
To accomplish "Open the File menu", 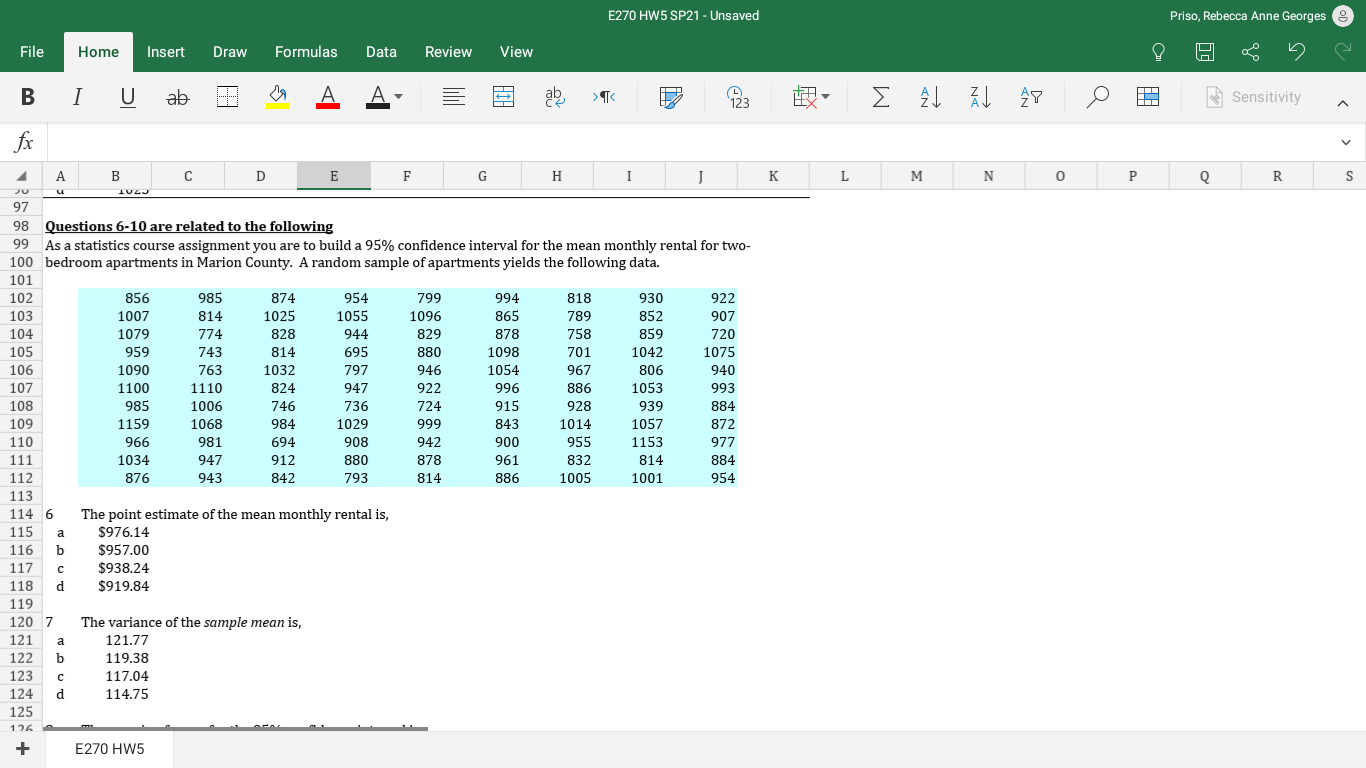I will coord(32,52).
